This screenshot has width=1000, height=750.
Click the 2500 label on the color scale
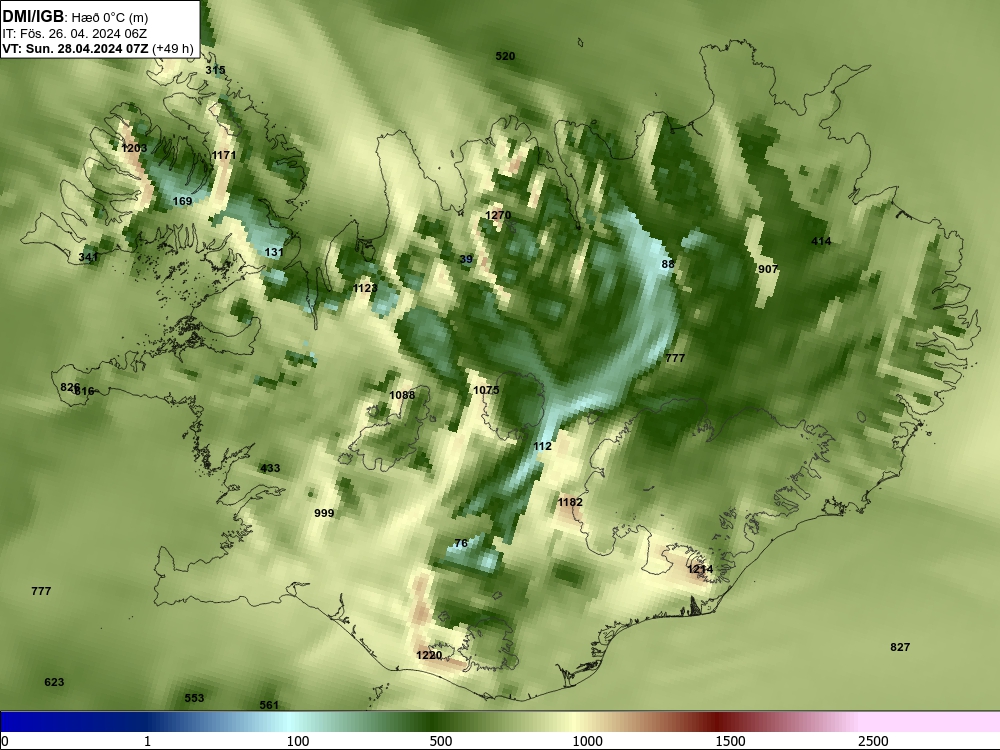click(873, 741)
